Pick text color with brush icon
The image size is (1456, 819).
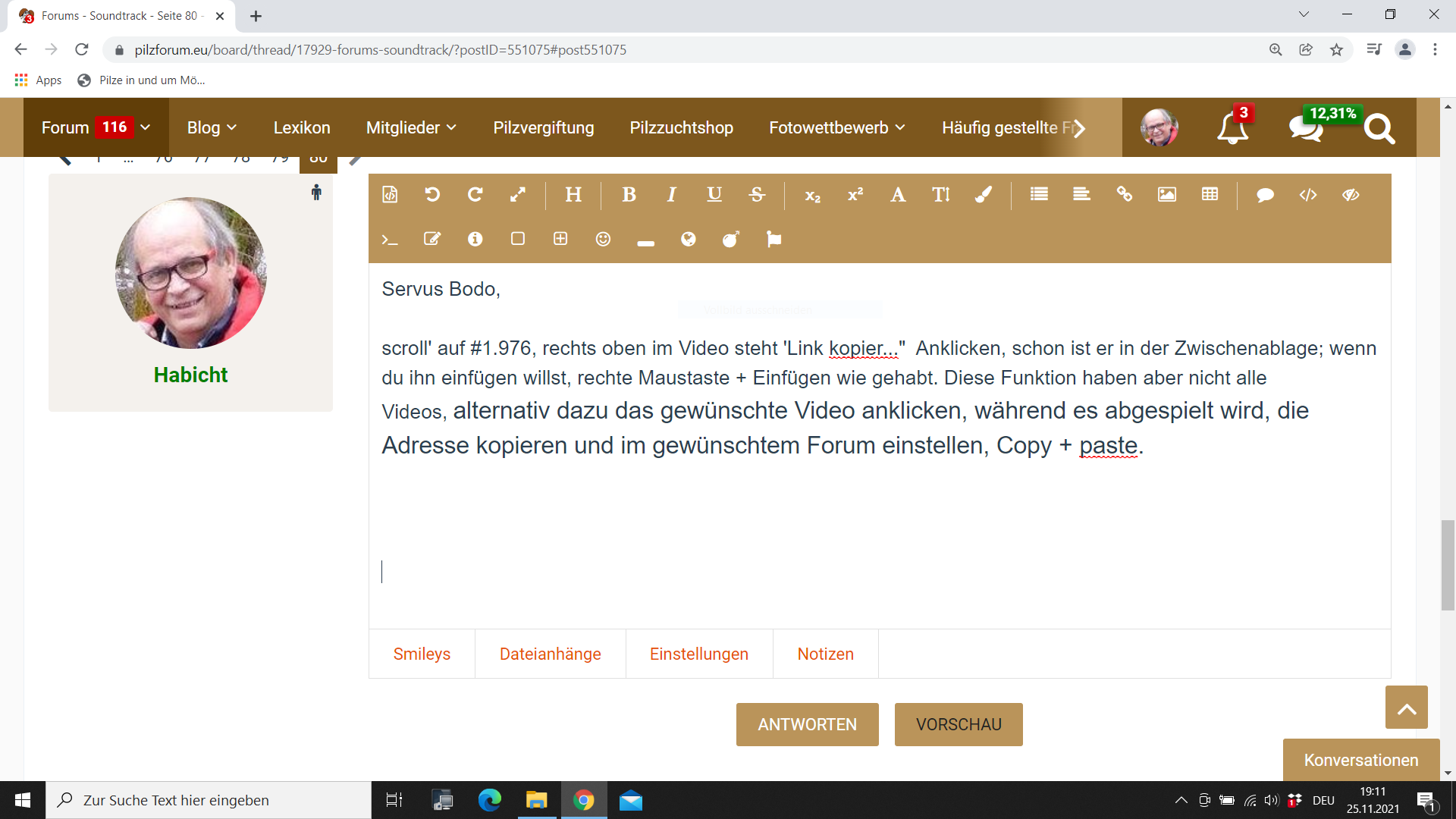[x=984, y=195]
